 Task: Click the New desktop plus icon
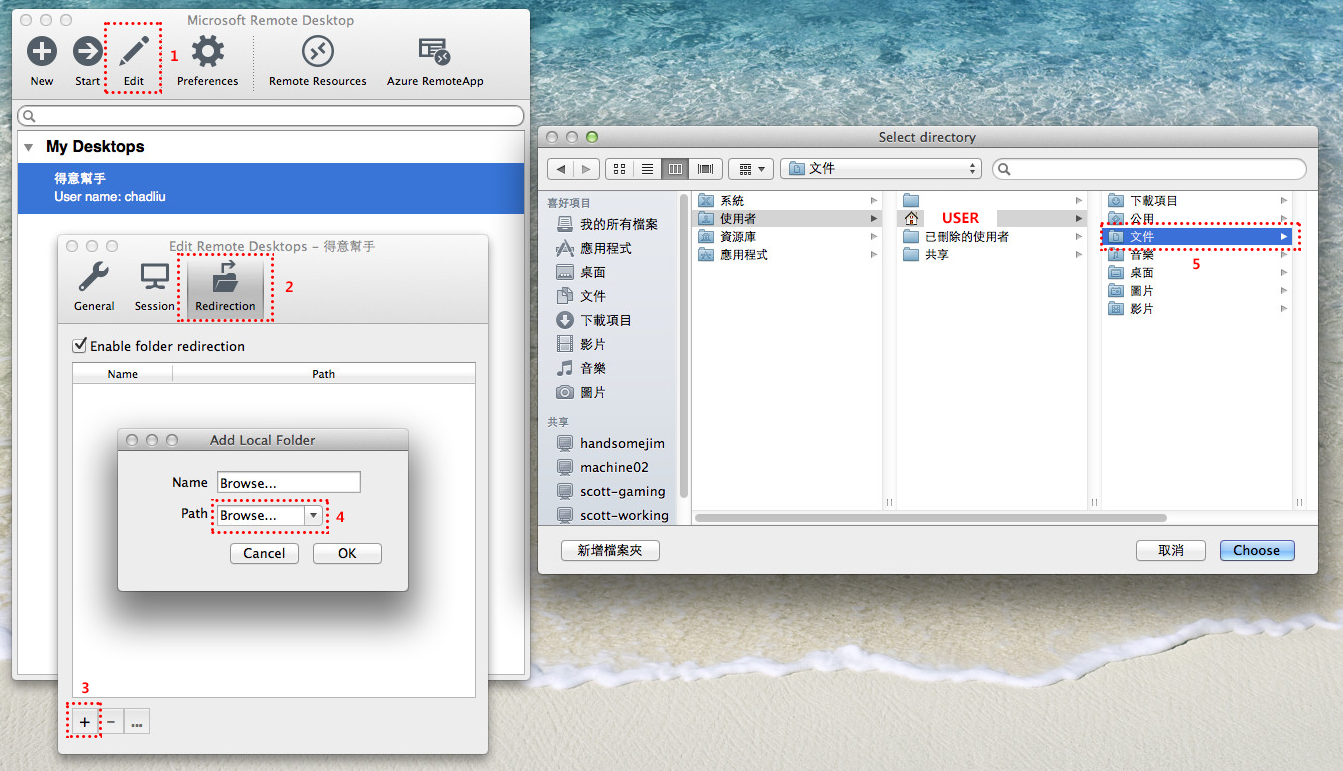[x=42, y=52]
